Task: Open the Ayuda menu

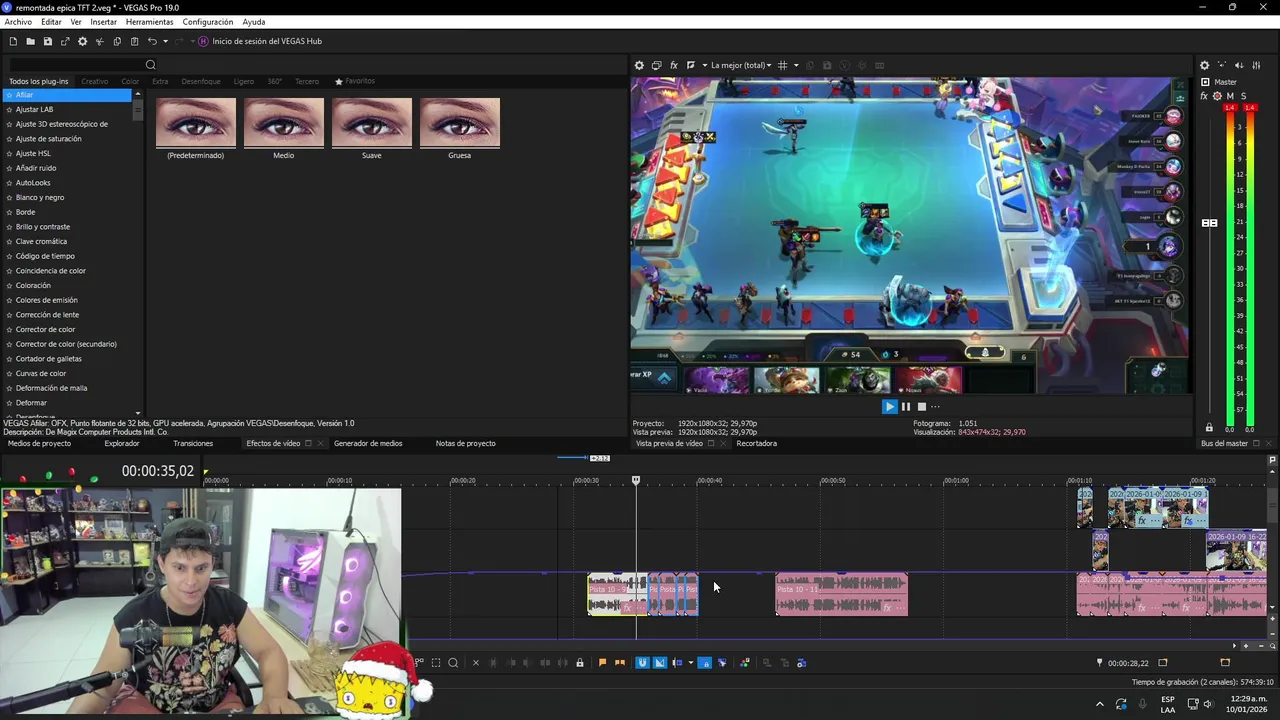Action: [253, 22]
